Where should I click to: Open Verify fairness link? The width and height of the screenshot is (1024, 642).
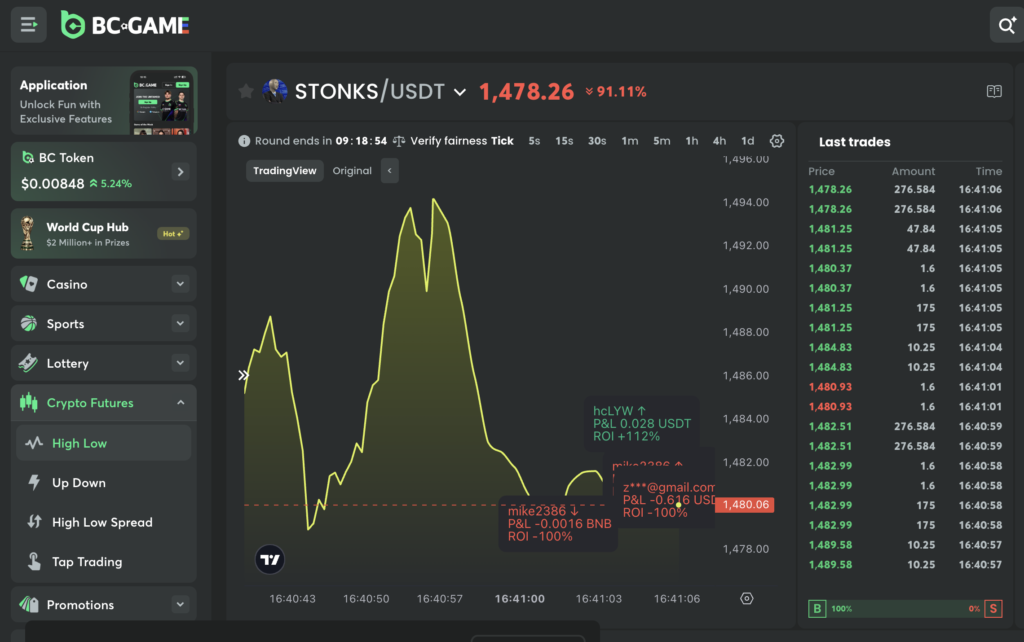[x=440, y=141]
